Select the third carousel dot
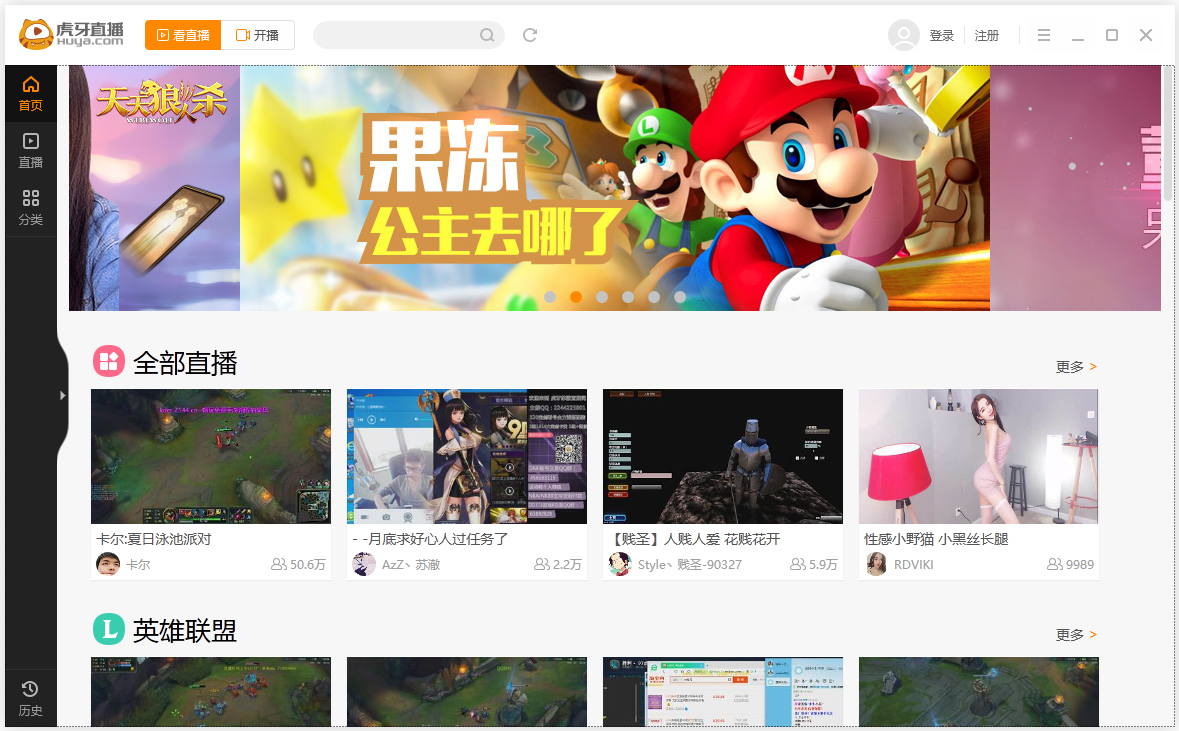Viewport: 1179px width, 731px height. pos(602,297)
